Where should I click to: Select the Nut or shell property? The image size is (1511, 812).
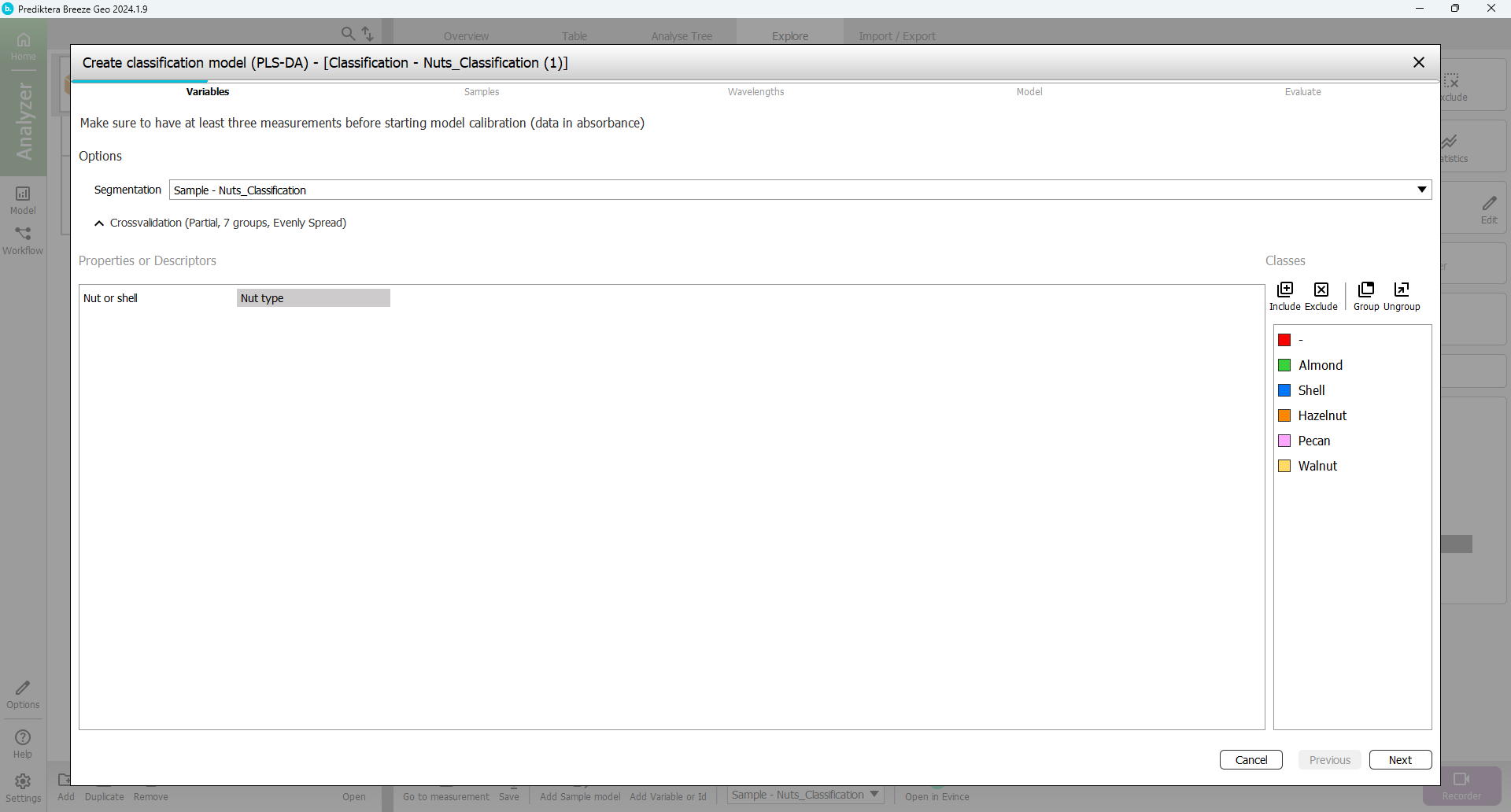(x=111, y=298)
